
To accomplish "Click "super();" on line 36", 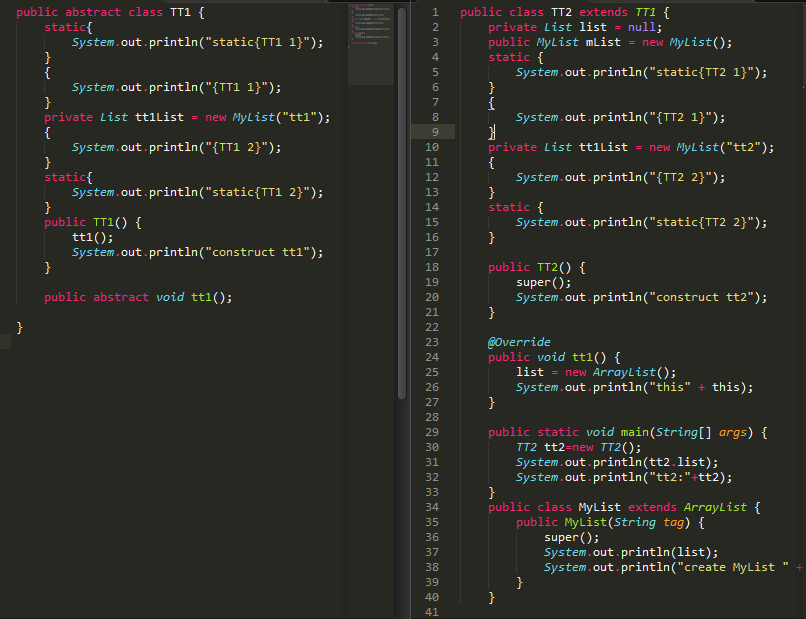I will pyautogui.click(x=572, y=537).
